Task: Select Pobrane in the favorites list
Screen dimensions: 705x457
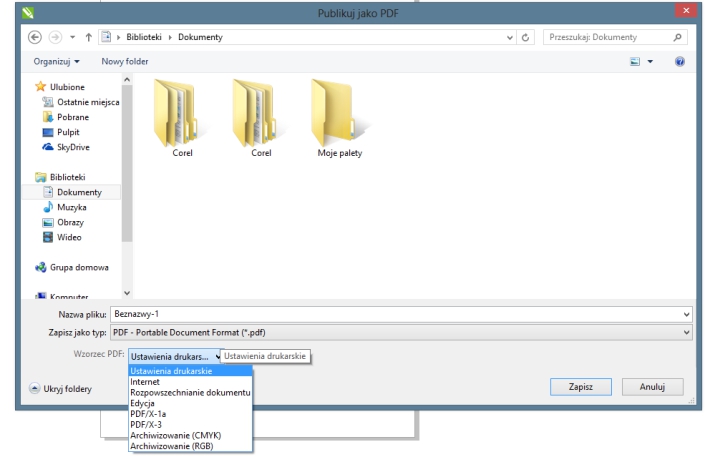Action: (x=57, y=115)
